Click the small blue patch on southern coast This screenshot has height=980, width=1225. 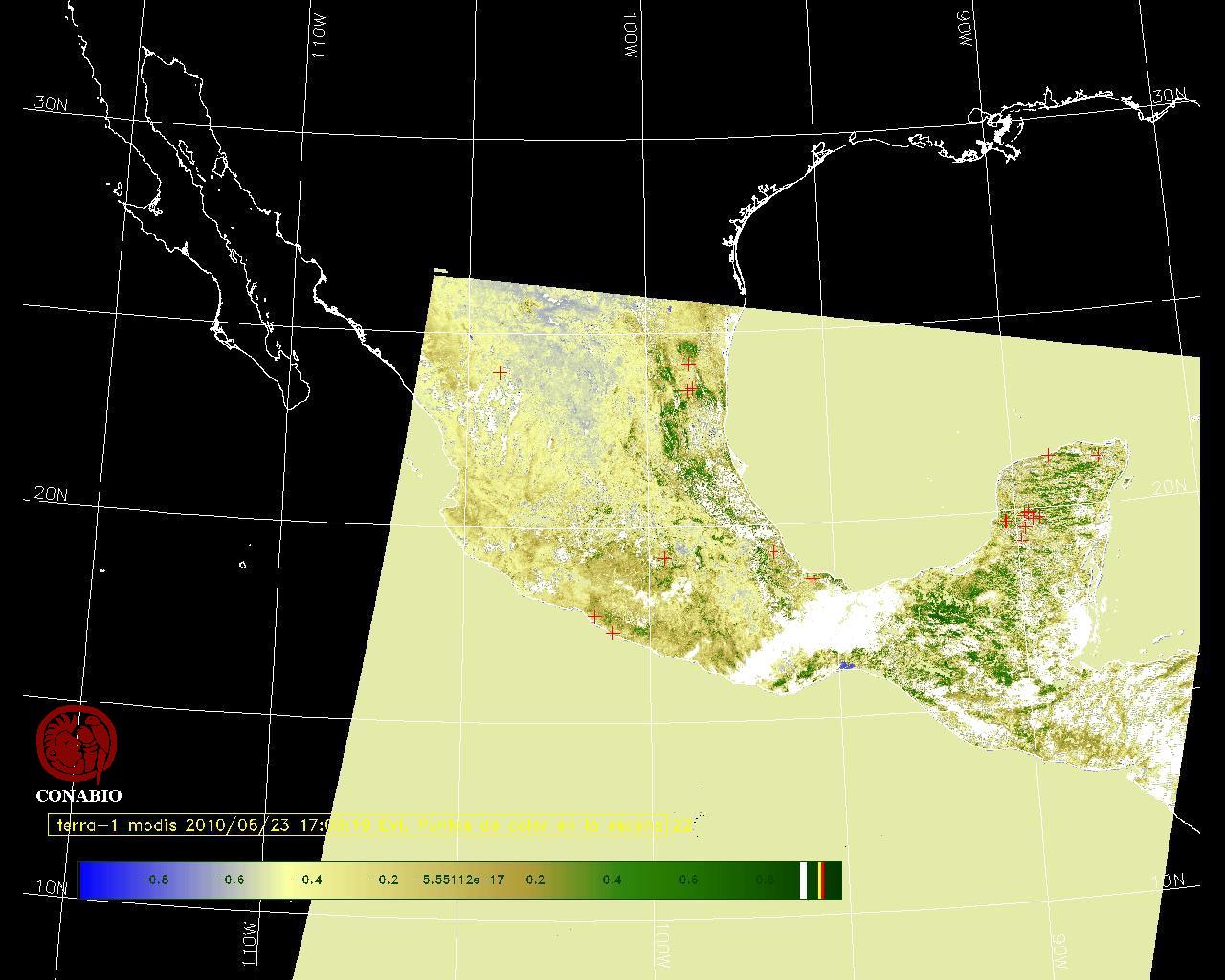845,665
